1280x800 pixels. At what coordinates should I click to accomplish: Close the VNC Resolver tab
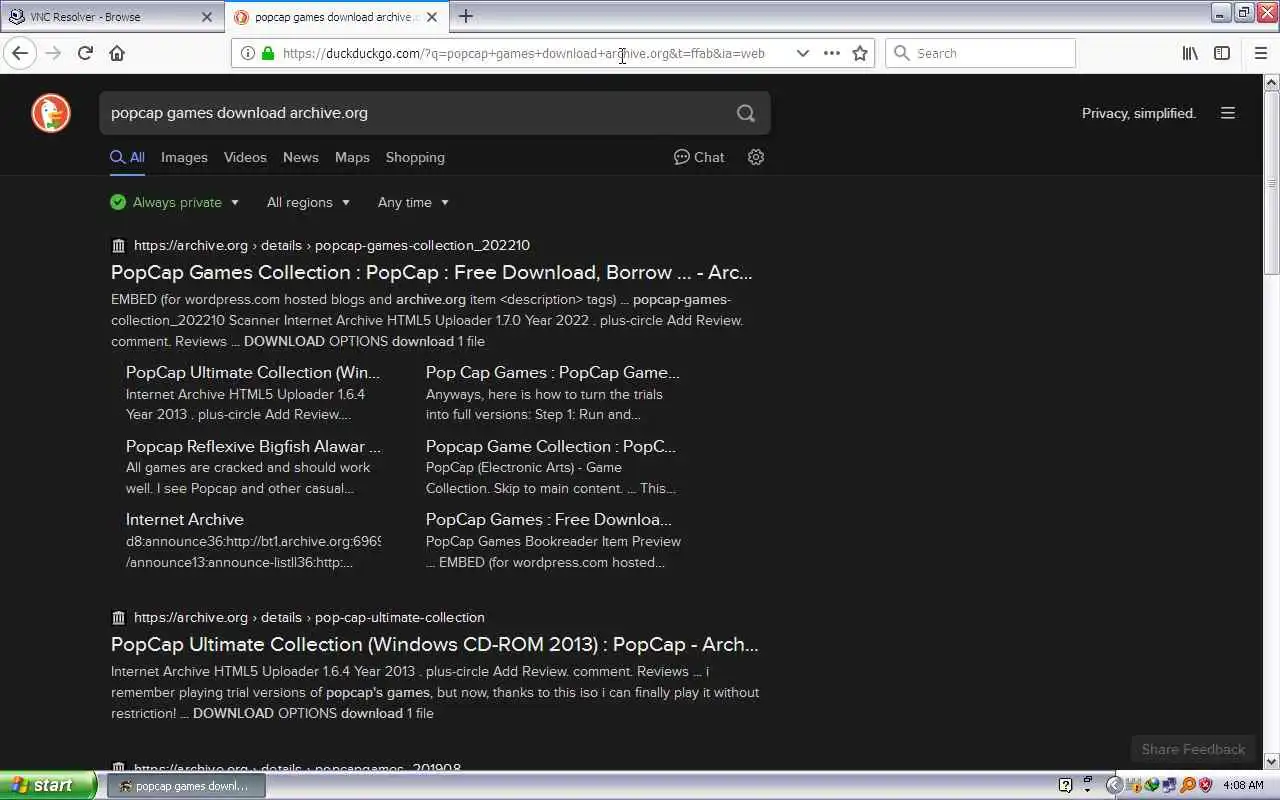coord(207,17)
